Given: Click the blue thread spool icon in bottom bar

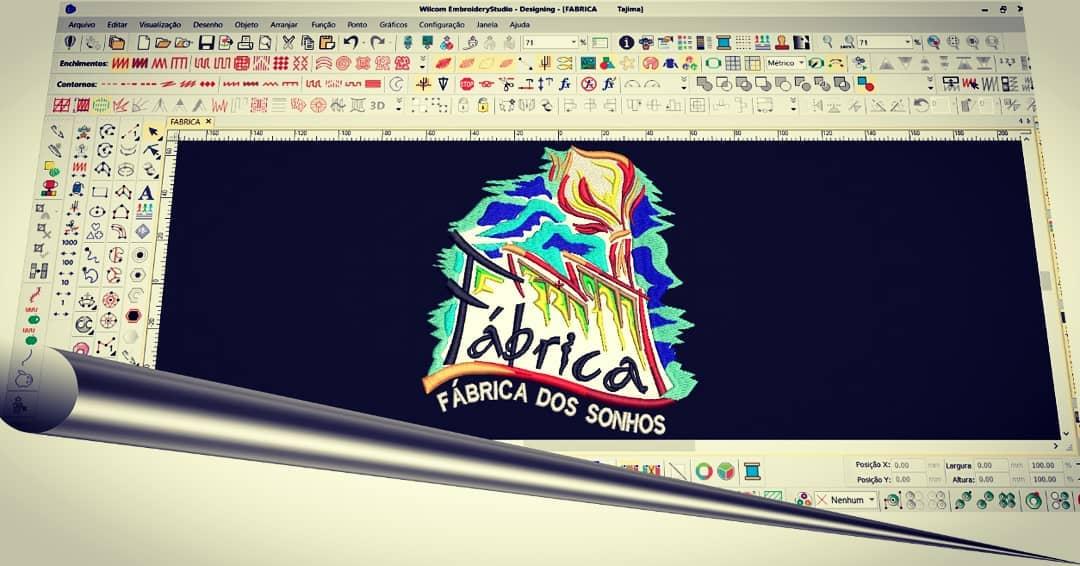Looking at the screenshot, I should [x=752, y=472].
